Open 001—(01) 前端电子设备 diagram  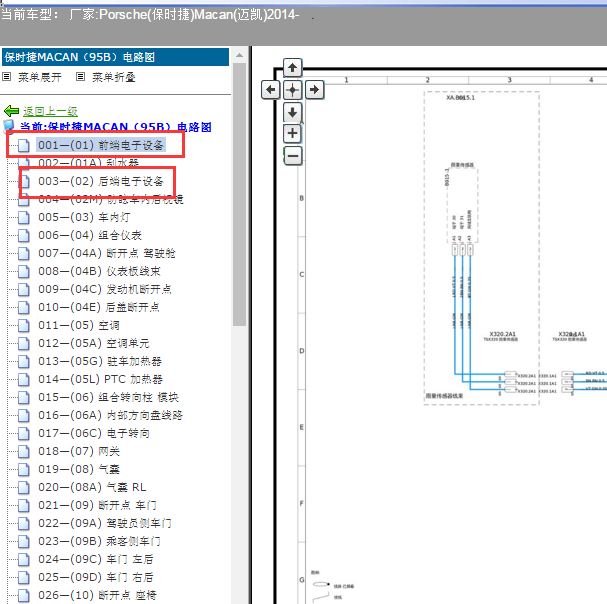101,145
